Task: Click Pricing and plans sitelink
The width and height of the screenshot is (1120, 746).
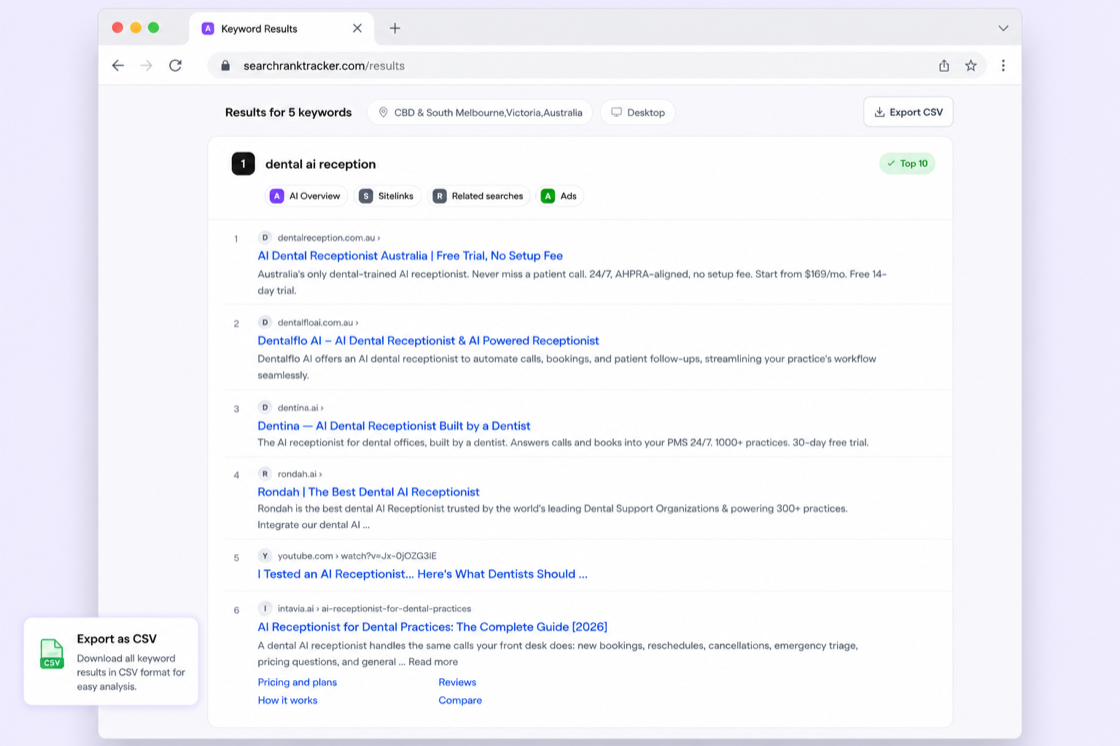Action: click(297, 682)
